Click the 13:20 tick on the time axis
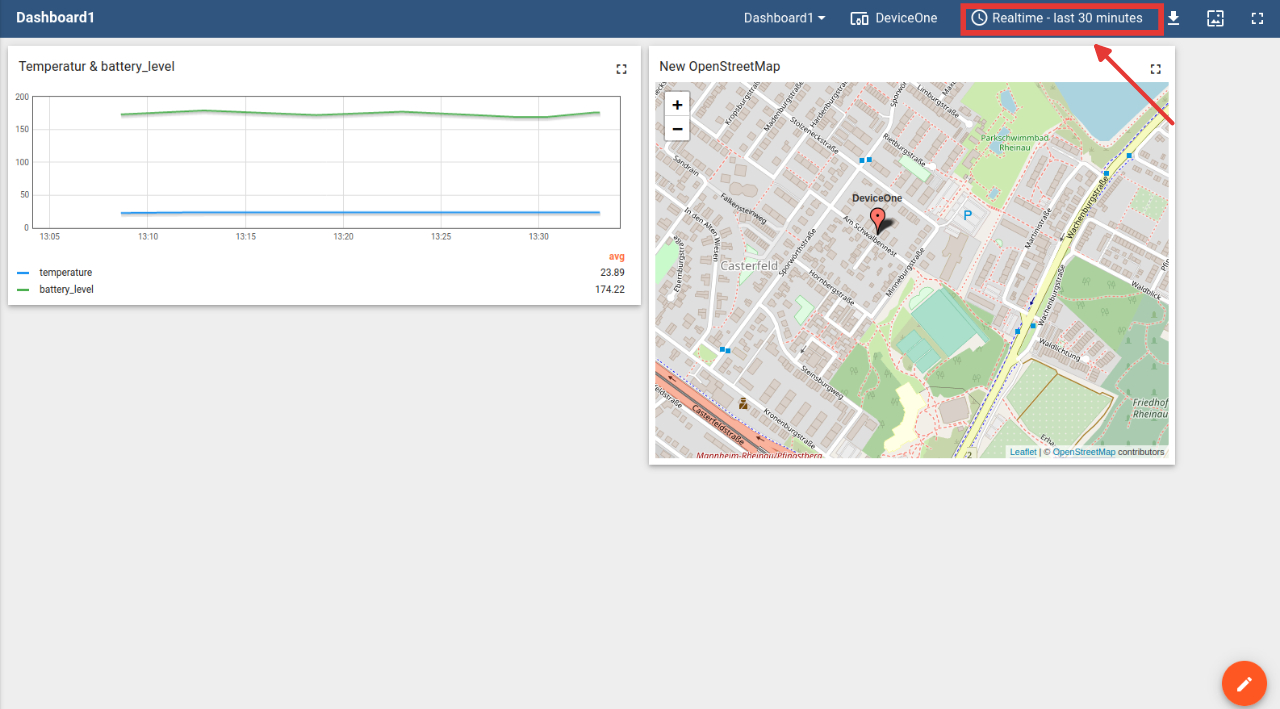The height and width of the screenshot is (709, 1280). [343, 237]
